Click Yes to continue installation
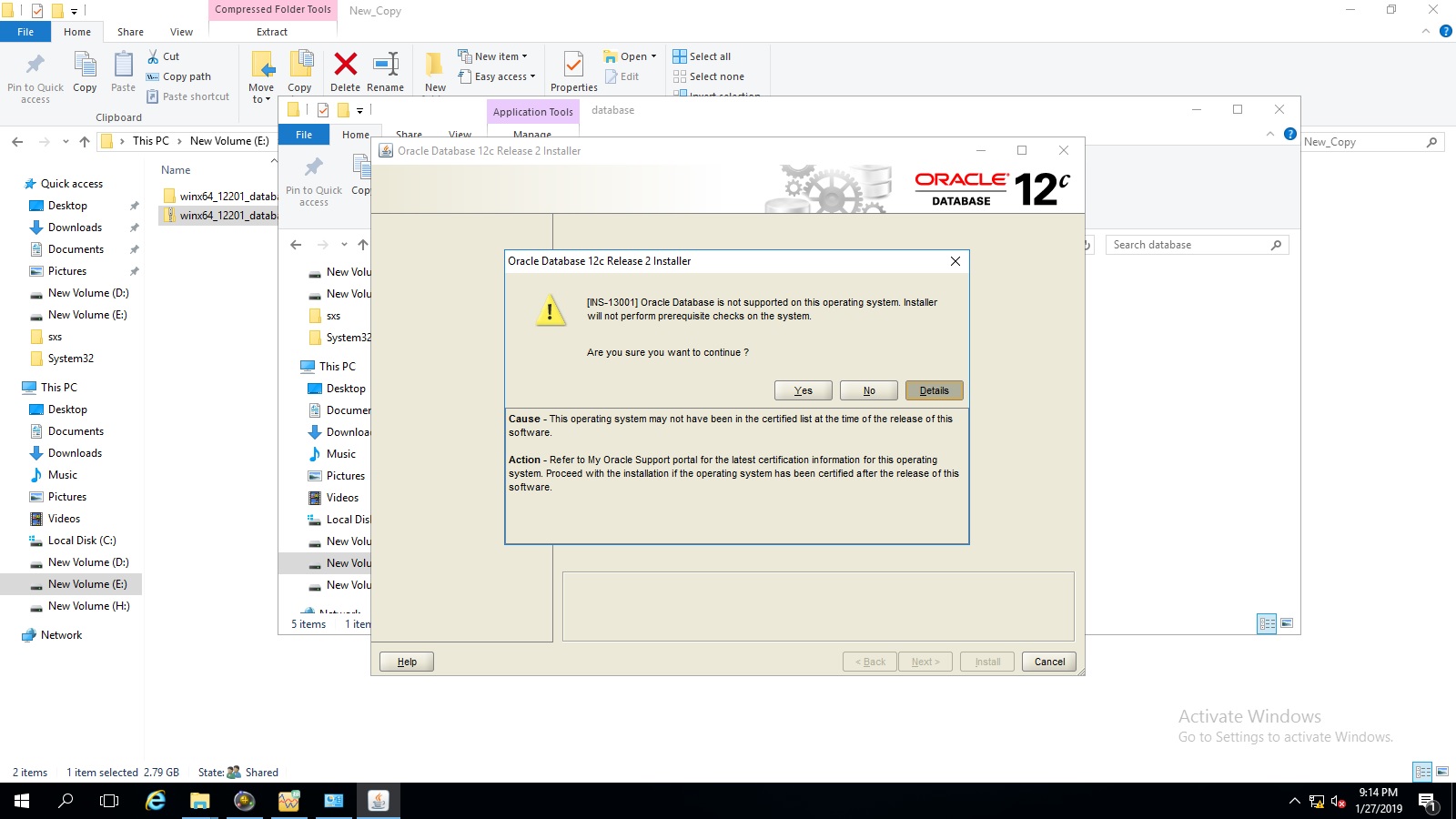The image size is (1456, 819). 803,390
